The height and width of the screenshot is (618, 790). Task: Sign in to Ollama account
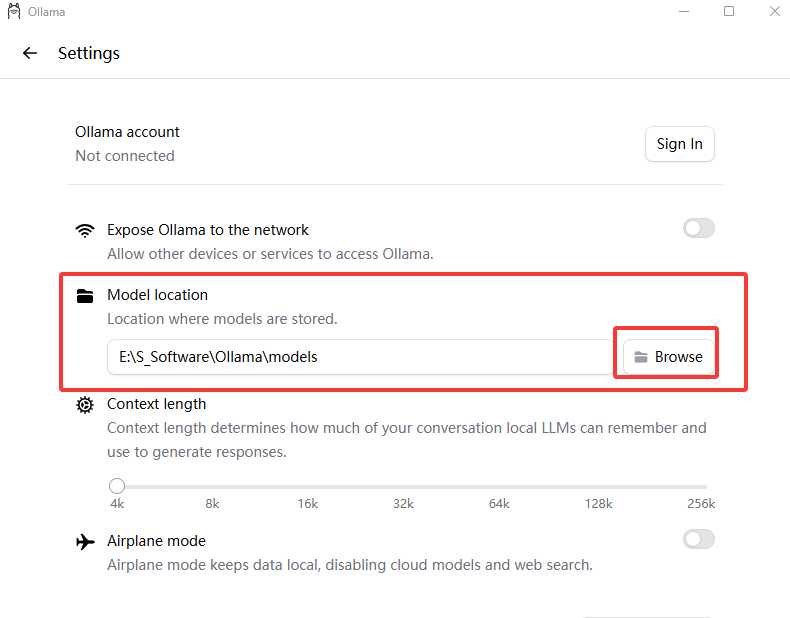click(x=679, y=144)
